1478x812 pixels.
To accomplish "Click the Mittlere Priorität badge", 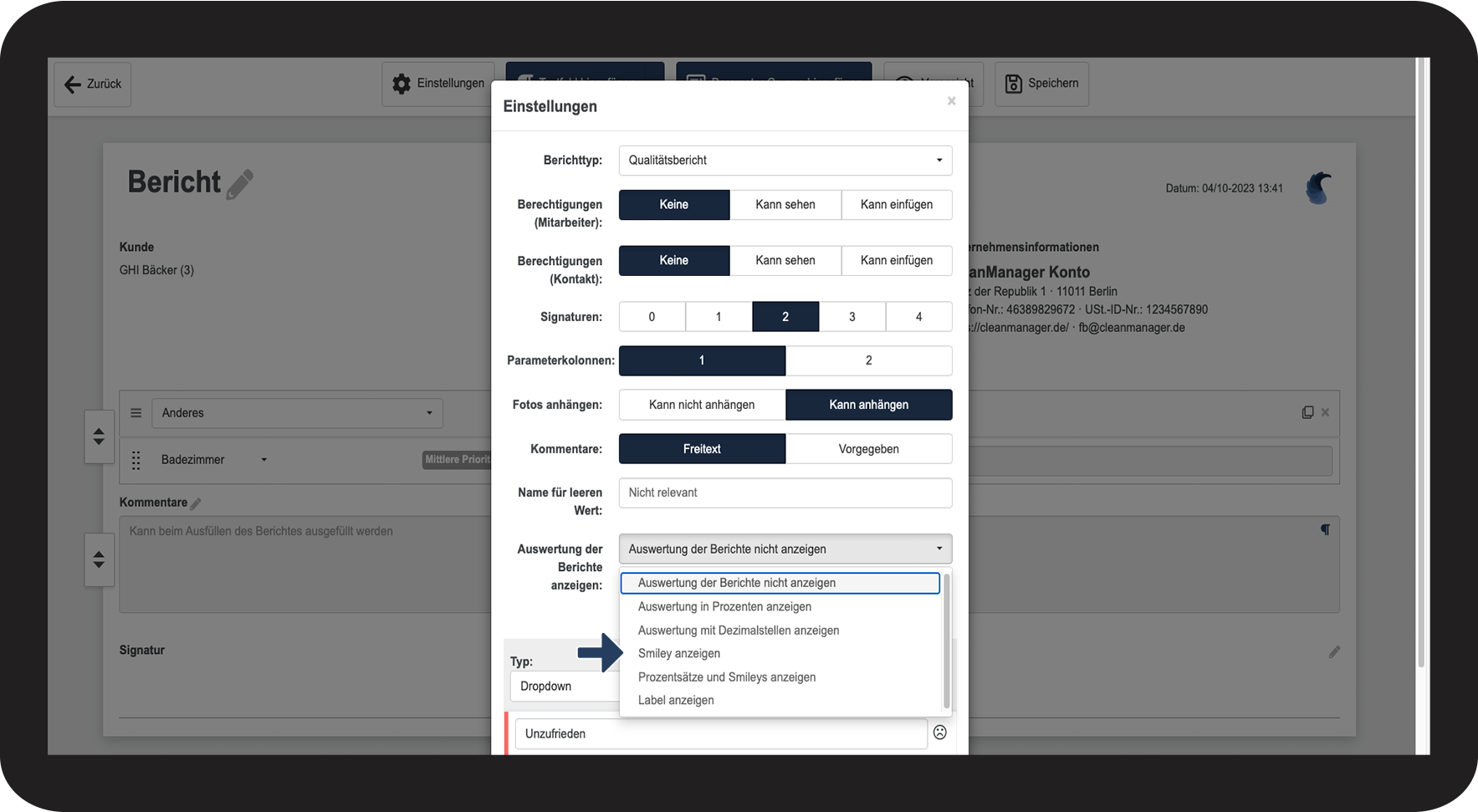I will coord(457,460).
